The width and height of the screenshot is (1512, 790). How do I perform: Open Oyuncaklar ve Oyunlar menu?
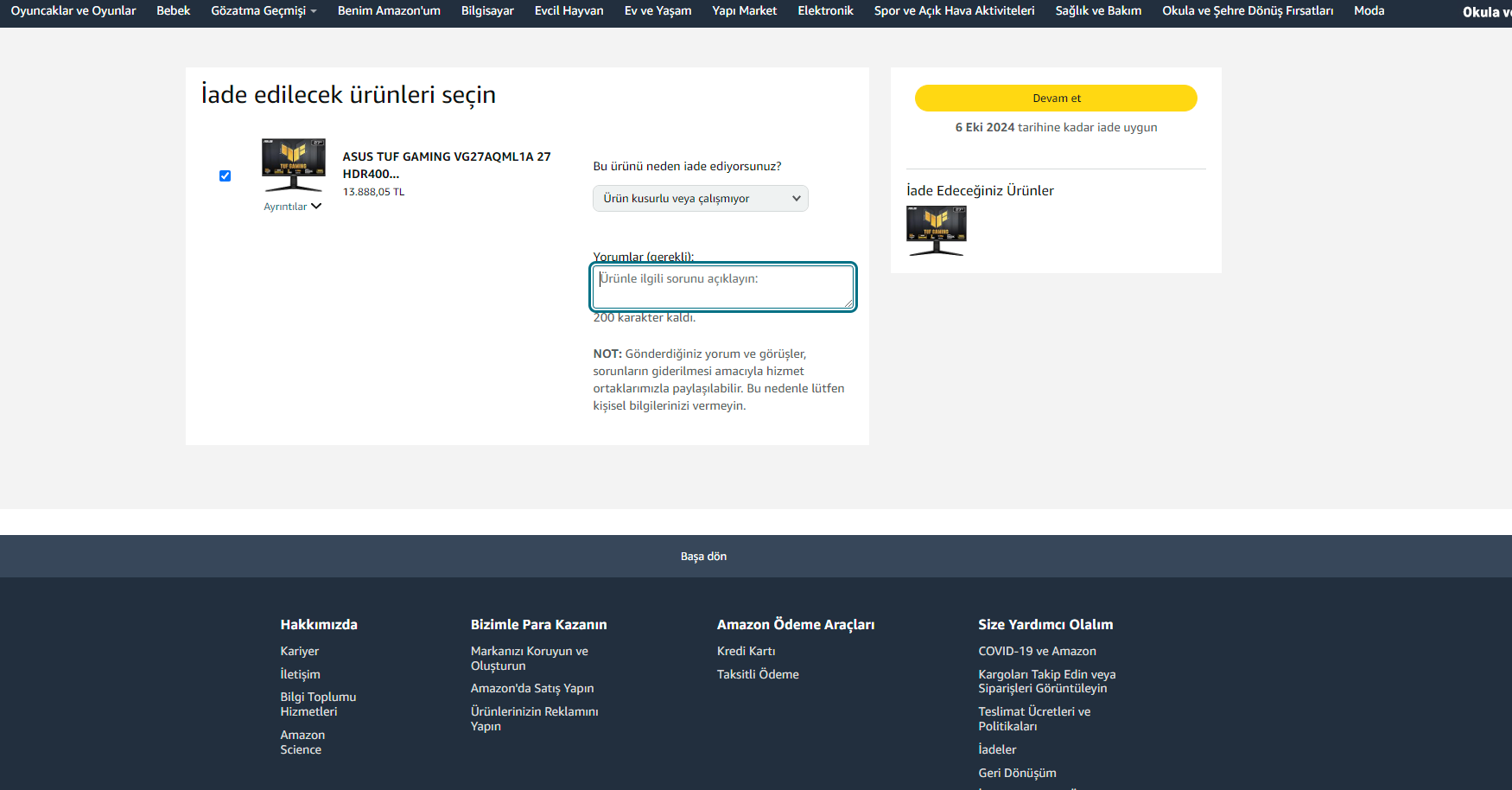click(73, 10)
